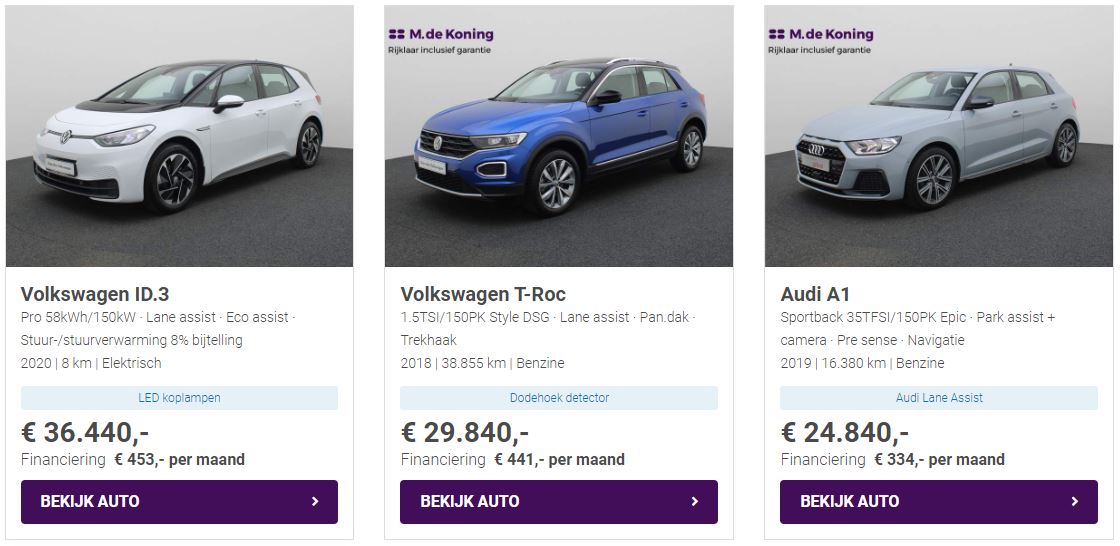
Task: Click chevron arrow on Audi A1 button
Action: point(1075,502)
